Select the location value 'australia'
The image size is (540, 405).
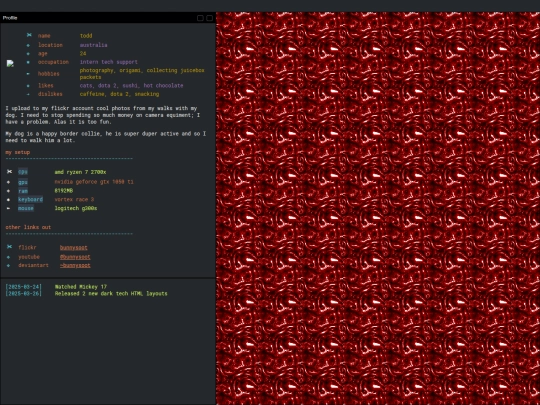(x=94, y=45)
